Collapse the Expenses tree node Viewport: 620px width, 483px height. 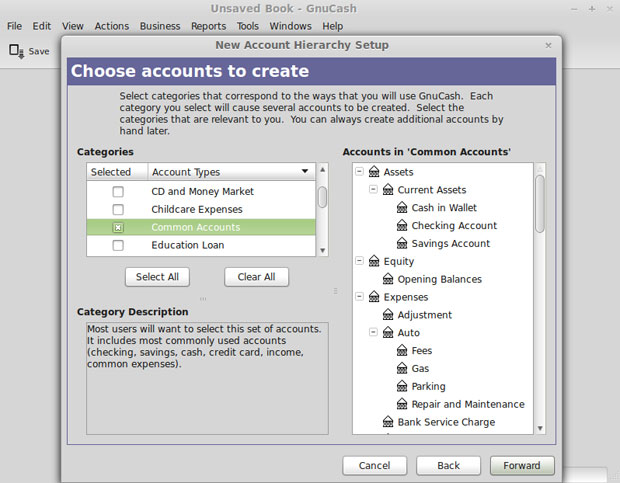[359, 296]
